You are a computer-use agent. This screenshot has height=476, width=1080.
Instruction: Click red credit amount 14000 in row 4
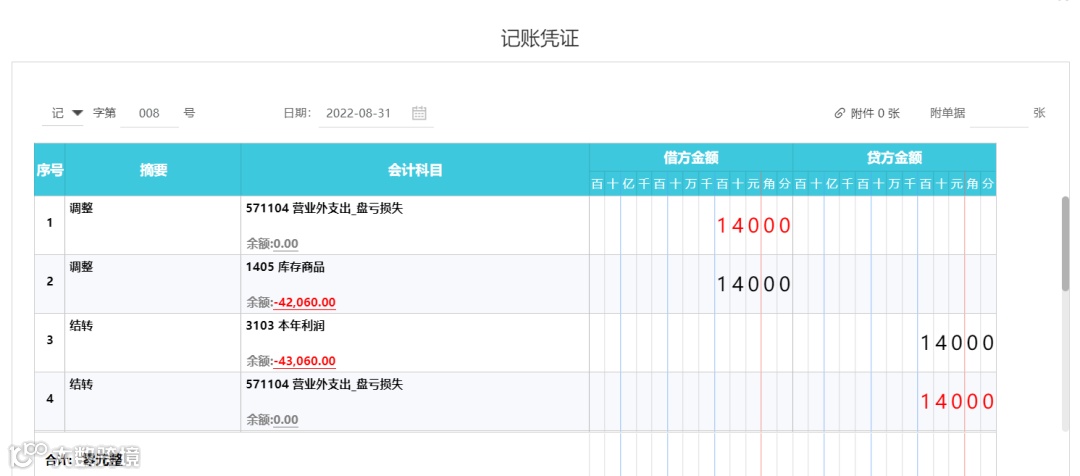957,402
